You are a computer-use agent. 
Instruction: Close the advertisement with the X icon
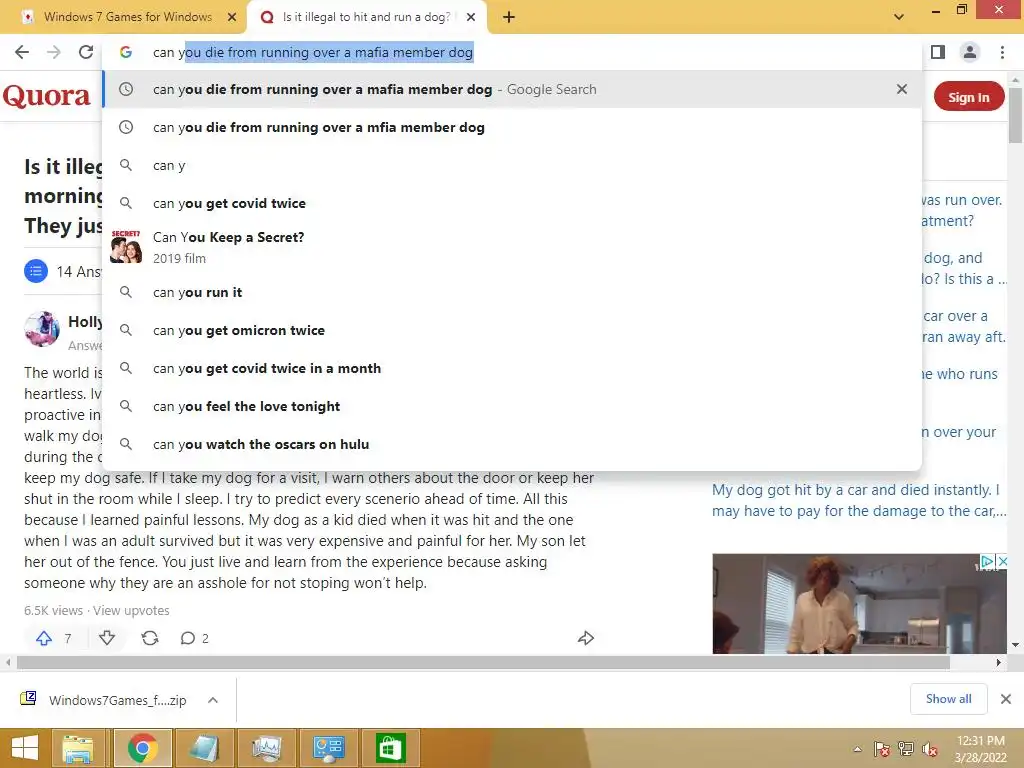(1002, 561)
